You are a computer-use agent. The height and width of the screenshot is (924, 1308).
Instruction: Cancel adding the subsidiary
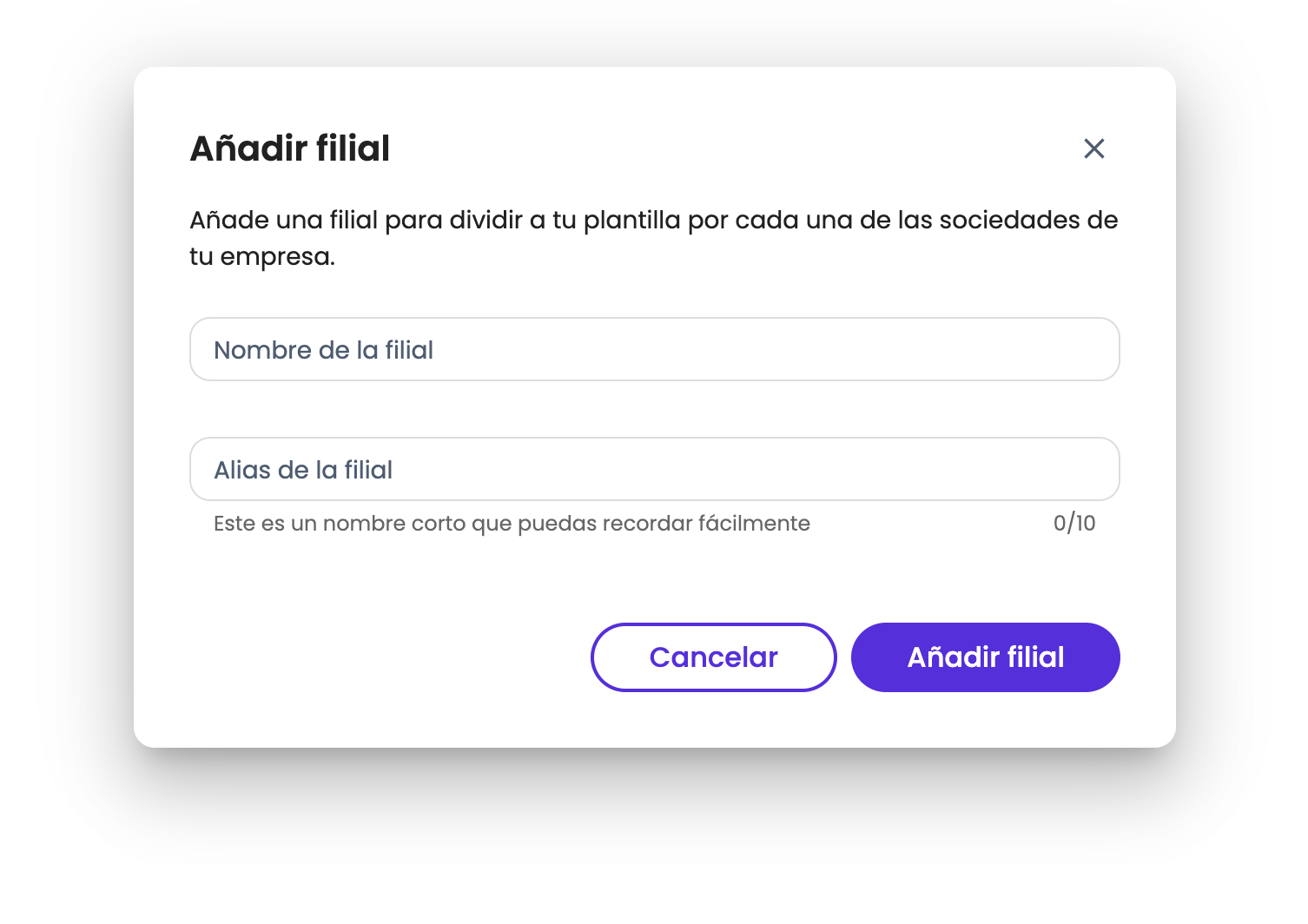(713, 657)
